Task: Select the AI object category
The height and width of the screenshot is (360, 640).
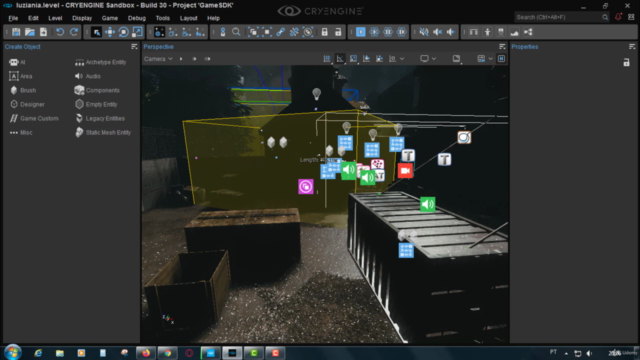Action: [x=18, y=62]
